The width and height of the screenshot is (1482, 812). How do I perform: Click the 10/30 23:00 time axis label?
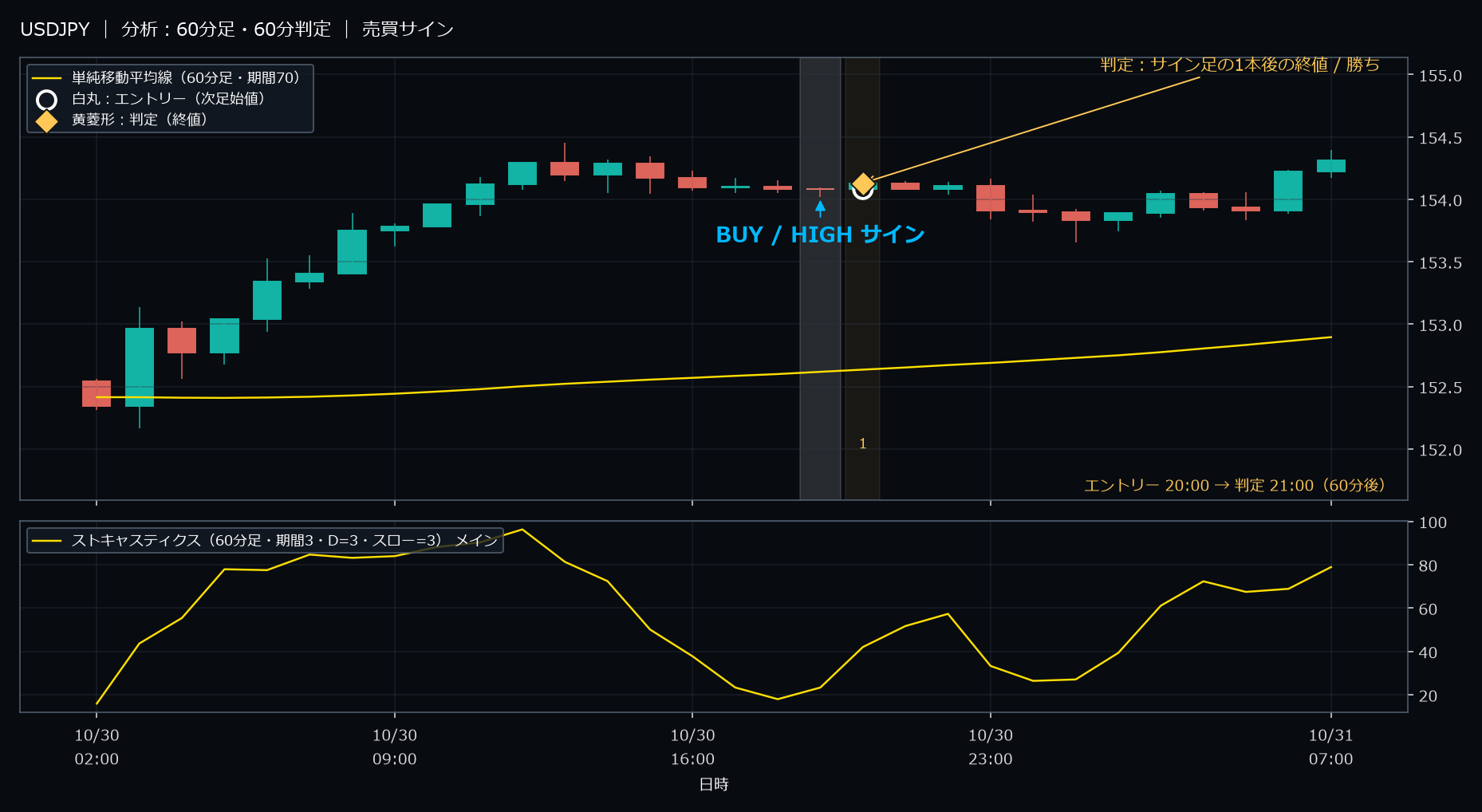coord(991,747)
